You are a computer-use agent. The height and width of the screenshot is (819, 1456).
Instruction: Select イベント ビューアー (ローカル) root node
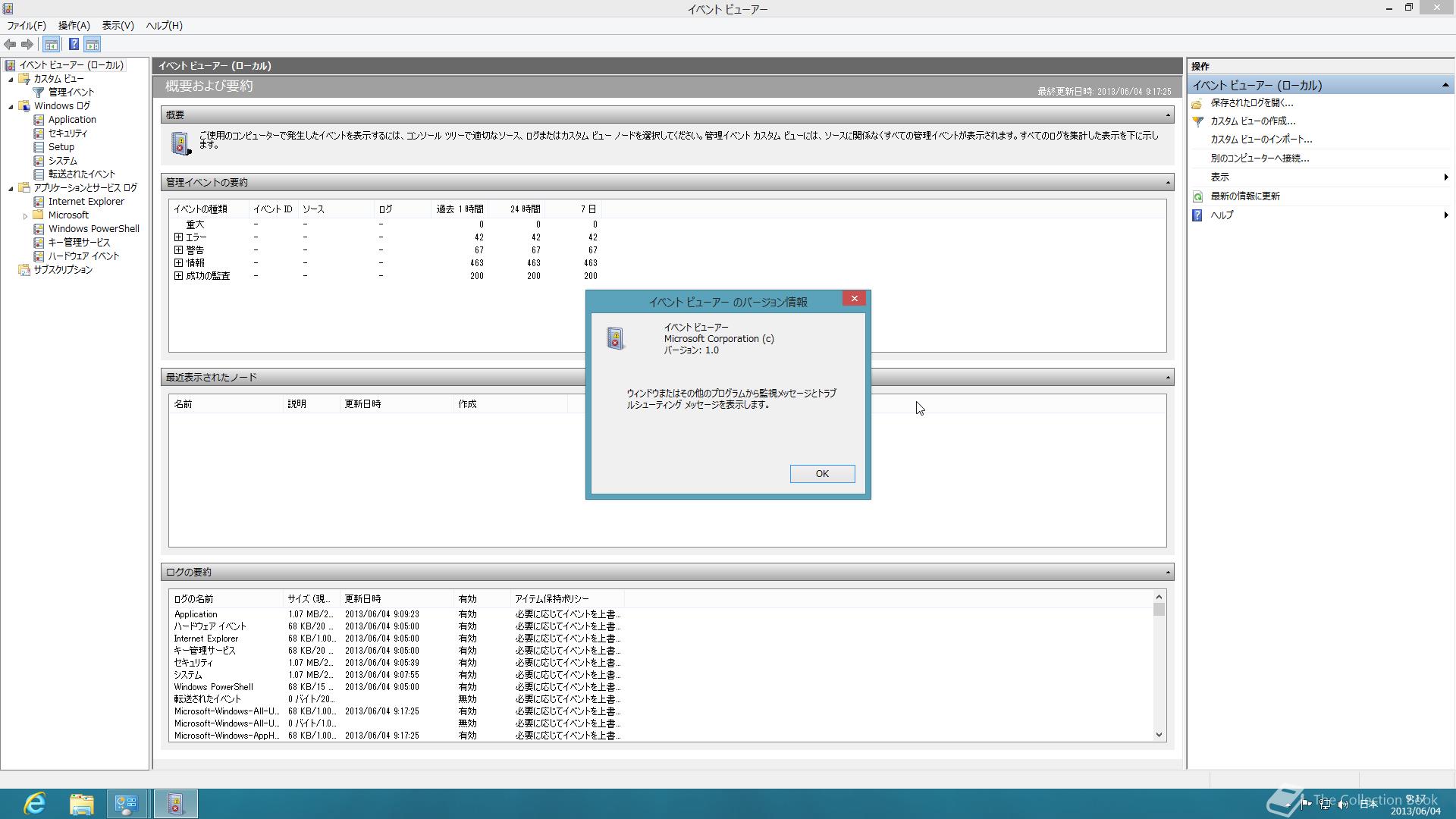tap(71, 65)
